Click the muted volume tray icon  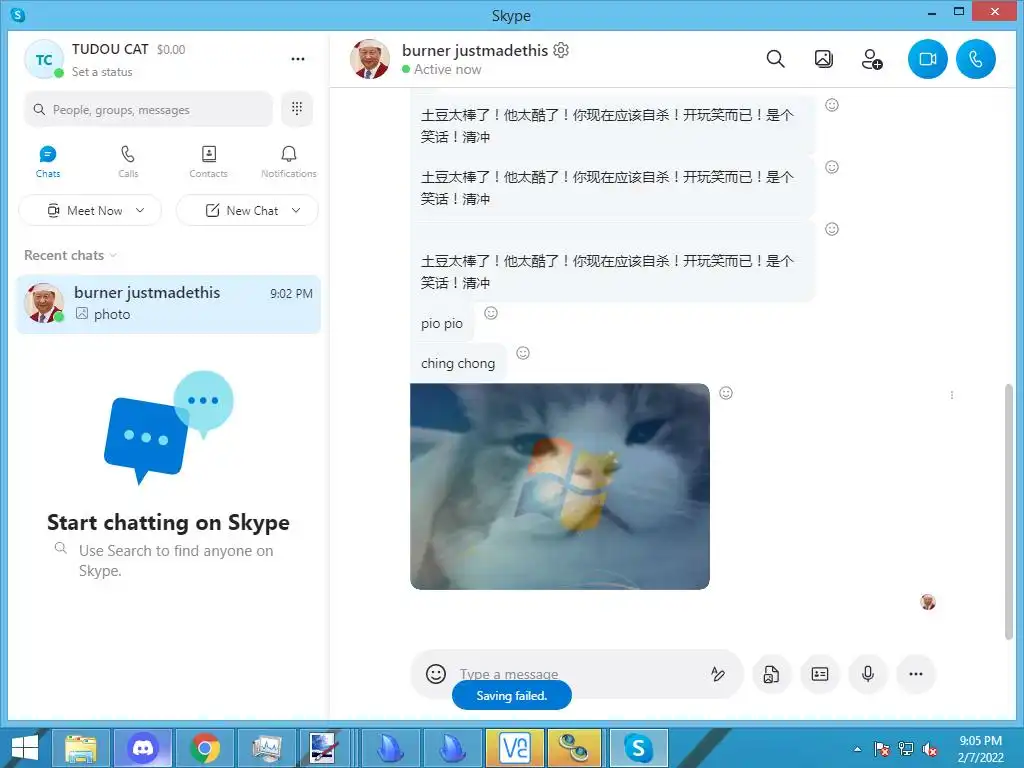coord(929,749)
